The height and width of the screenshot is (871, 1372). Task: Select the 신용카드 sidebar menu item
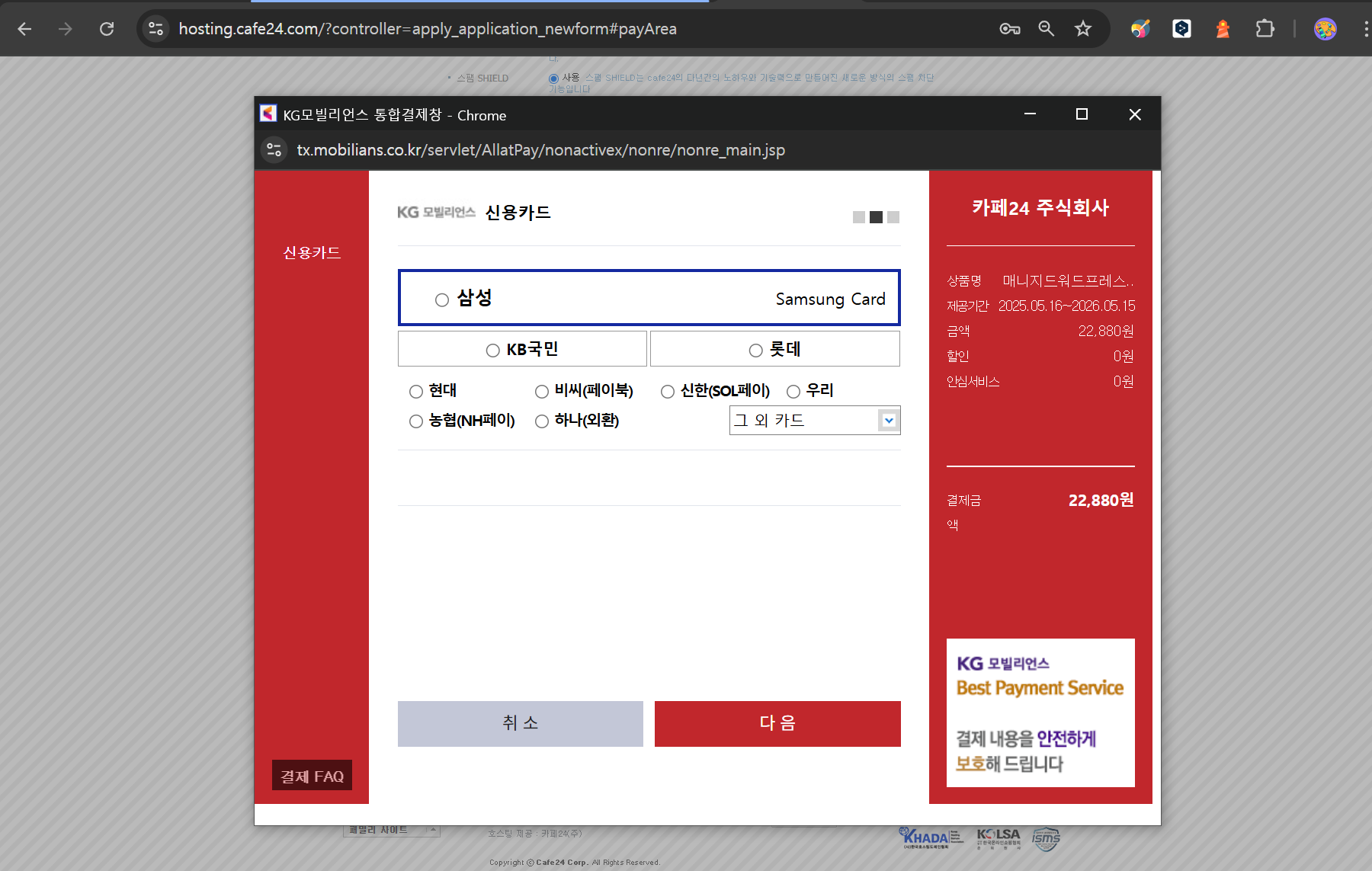(312, 252)
